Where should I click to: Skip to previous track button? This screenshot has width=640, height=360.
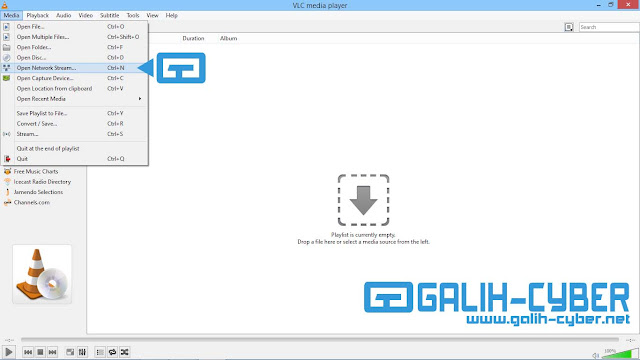click(x=28, y=352)
